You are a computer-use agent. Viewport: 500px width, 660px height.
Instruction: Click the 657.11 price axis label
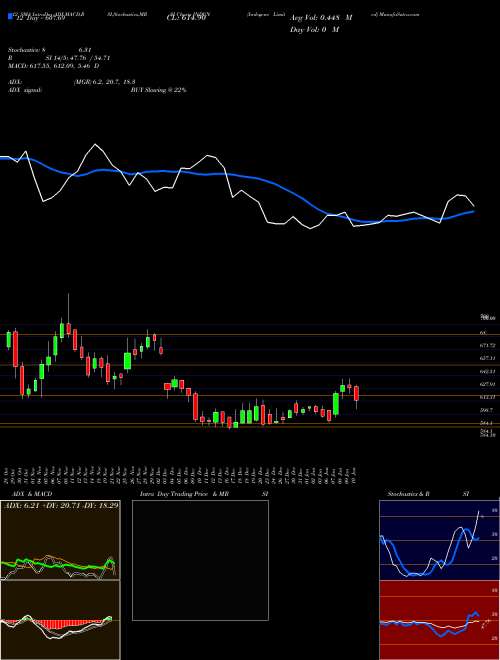pyautogui.click(x=486, y=358)
